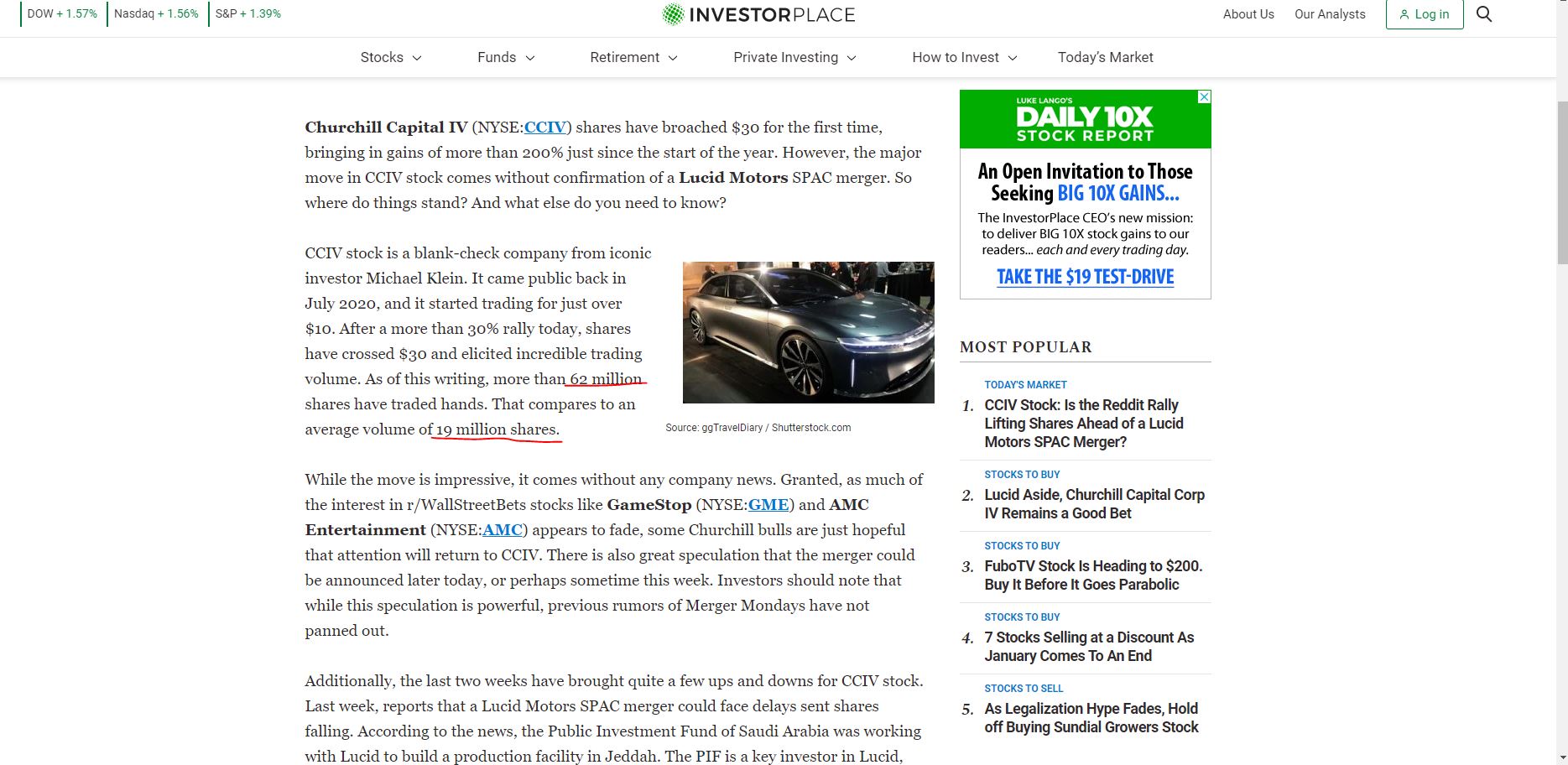This screenshot has width=1568, height=765.
Task: Open the Daily 10X Stock Report banner
Action: pyautogui.click(x=1085, y=120)
